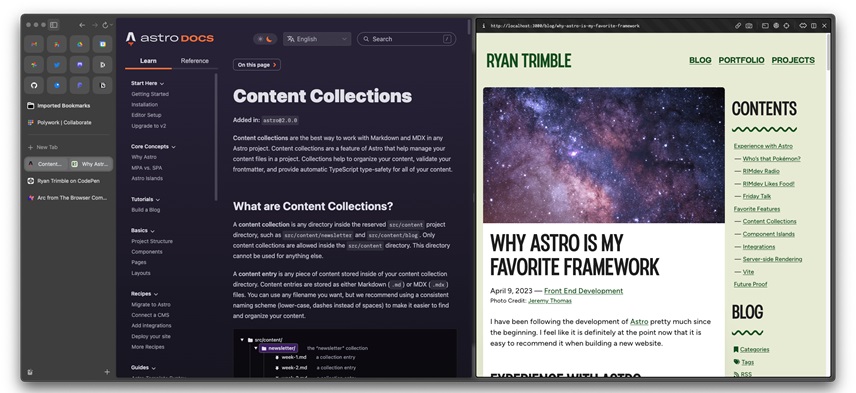Jump to Server-side Rendering in contents
The width and height of the screenshot is (856, 393).
tap(772, 259)
